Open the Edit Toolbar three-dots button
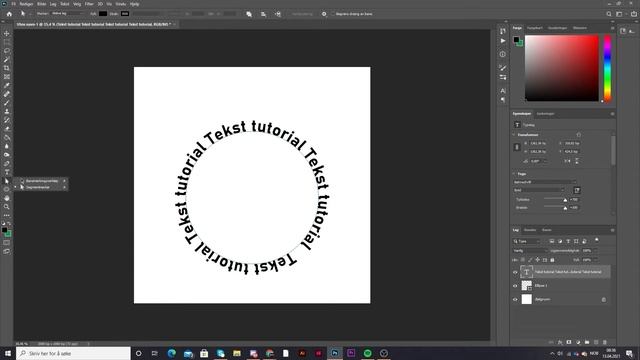This screenshot has height=360, width=640. pos(7,216)
